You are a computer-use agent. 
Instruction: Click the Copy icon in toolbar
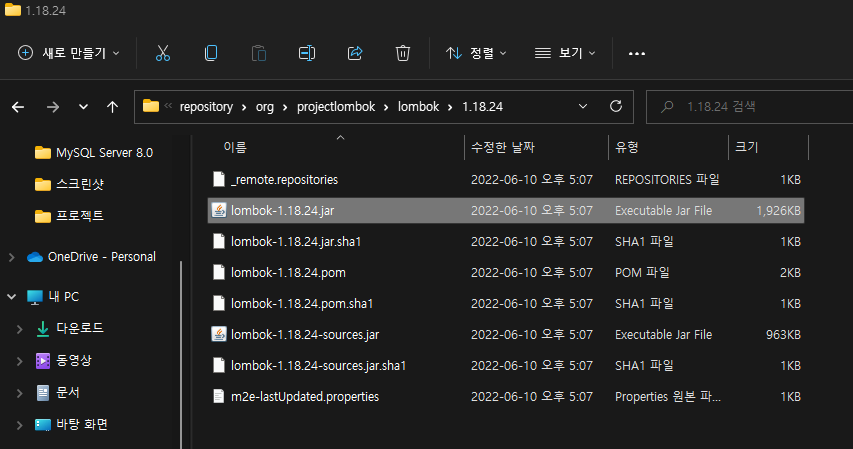tap(211, 53)
